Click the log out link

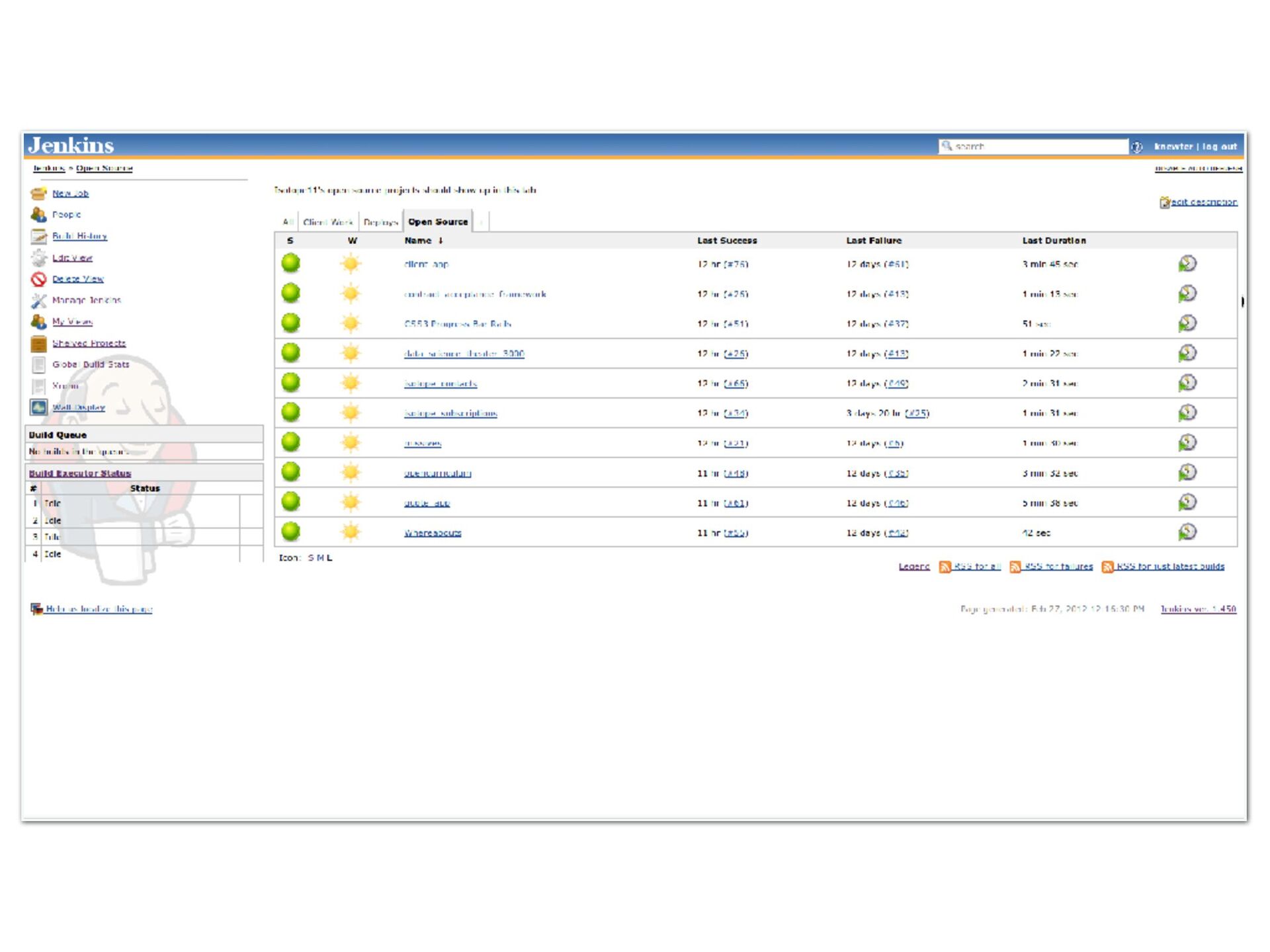[1220, 147]
